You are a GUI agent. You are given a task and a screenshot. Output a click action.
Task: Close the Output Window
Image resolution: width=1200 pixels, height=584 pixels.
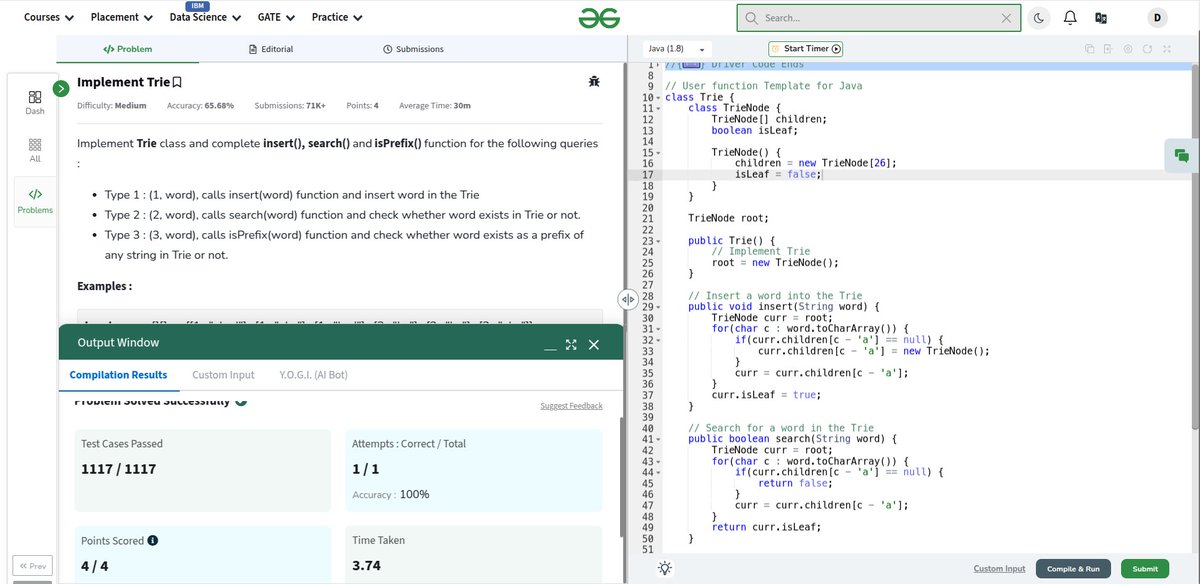pyautogui.click(x=593, y=345)
